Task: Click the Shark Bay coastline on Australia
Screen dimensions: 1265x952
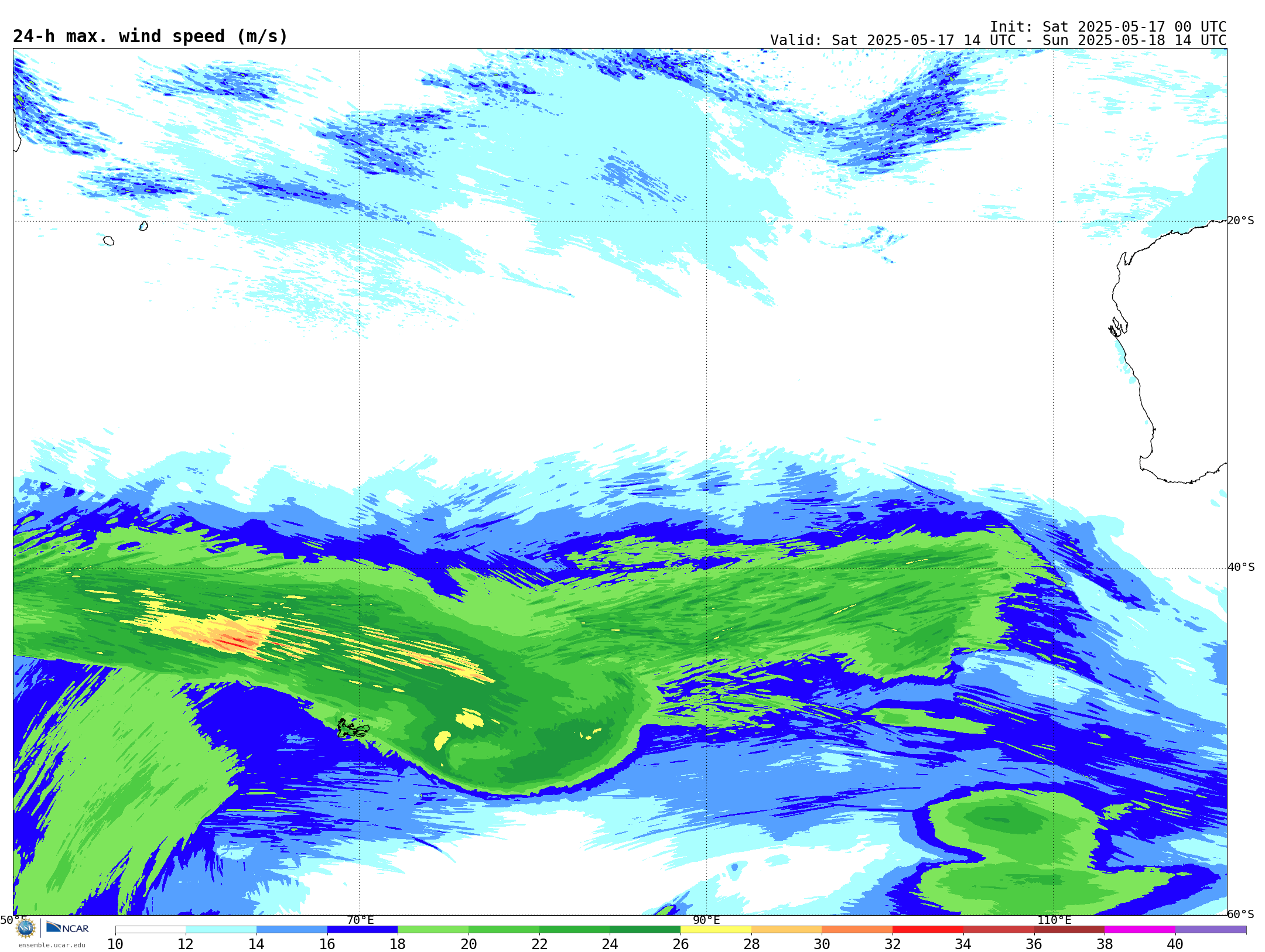Action: (1119, 326)
